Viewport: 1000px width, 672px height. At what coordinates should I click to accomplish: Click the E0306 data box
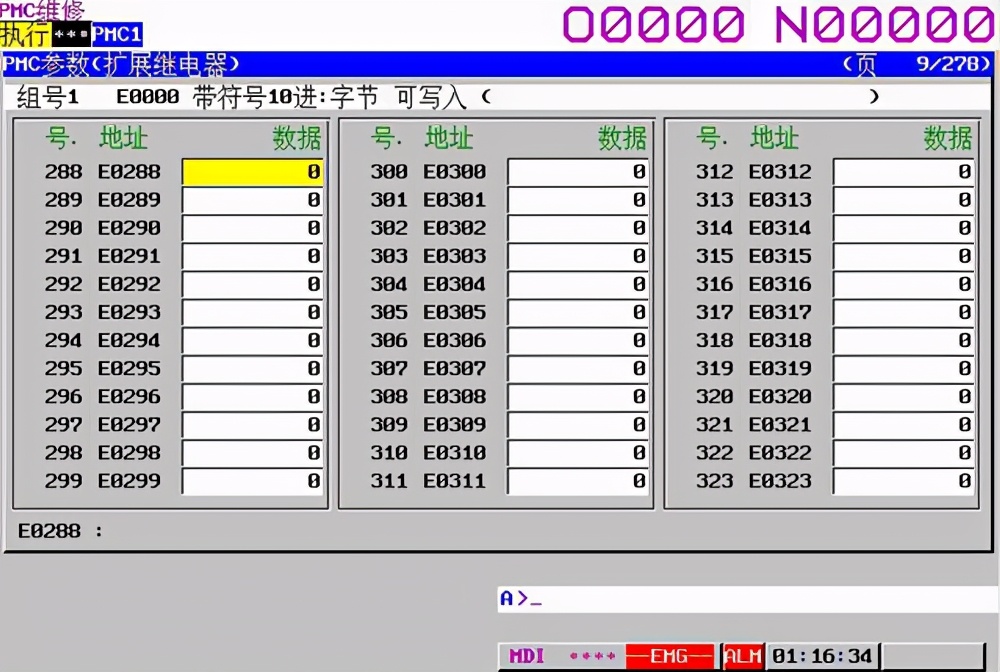pyautogui.click(x=578, y=340)
